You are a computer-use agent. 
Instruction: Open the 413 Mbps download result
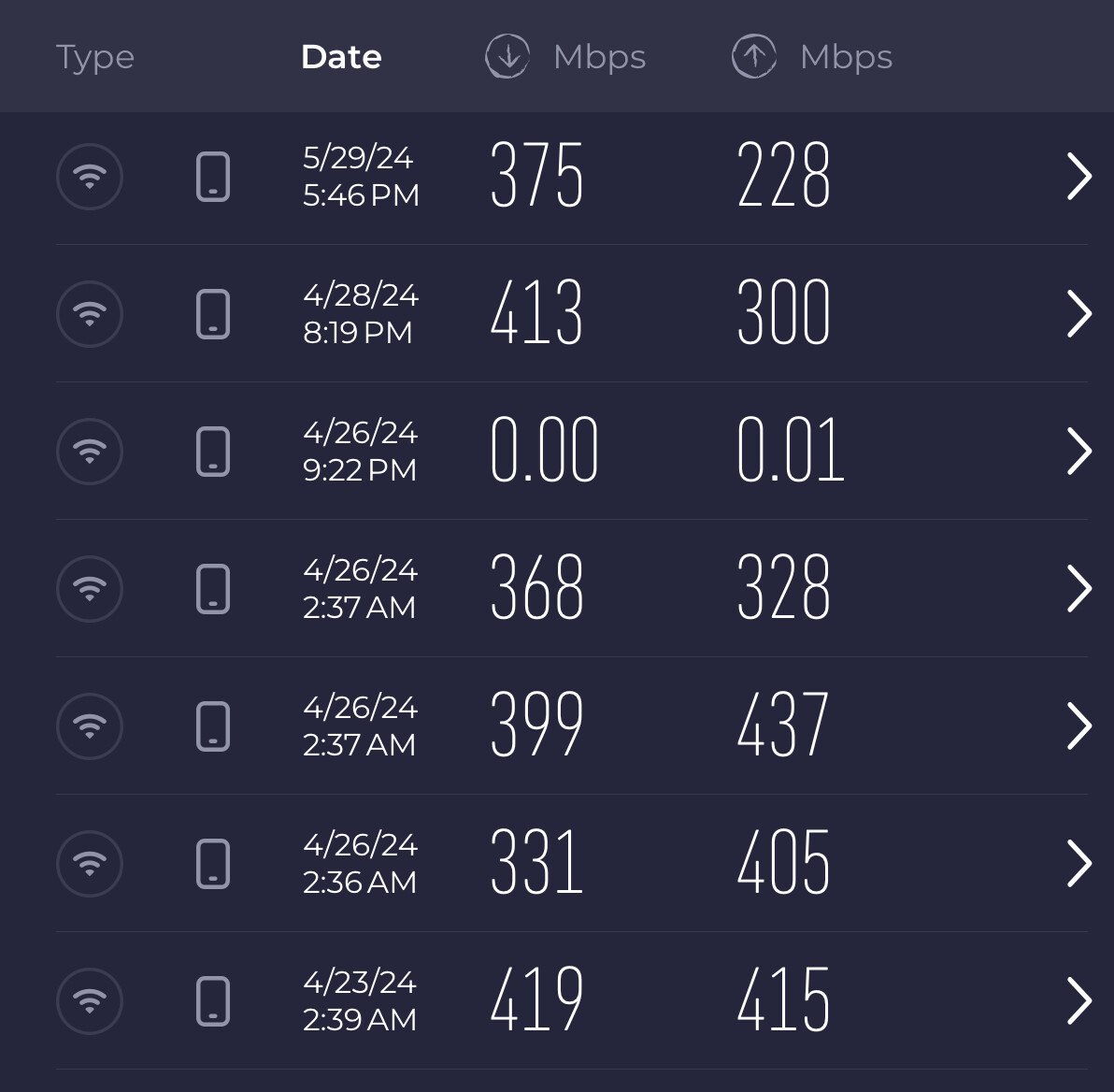tap(536, 314)
